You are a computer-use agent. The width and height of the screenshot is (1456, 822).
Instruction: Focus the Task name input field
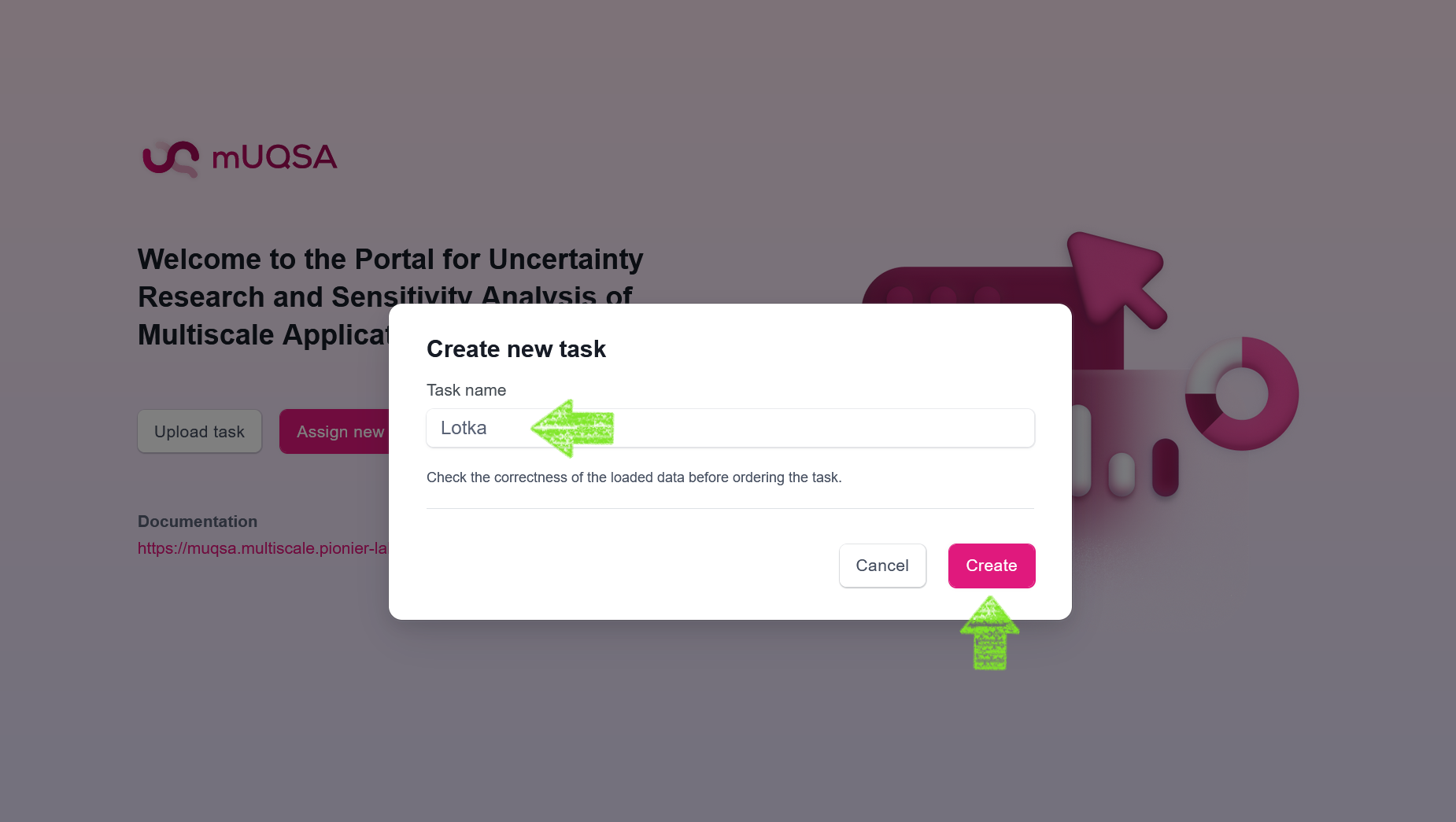730,428
